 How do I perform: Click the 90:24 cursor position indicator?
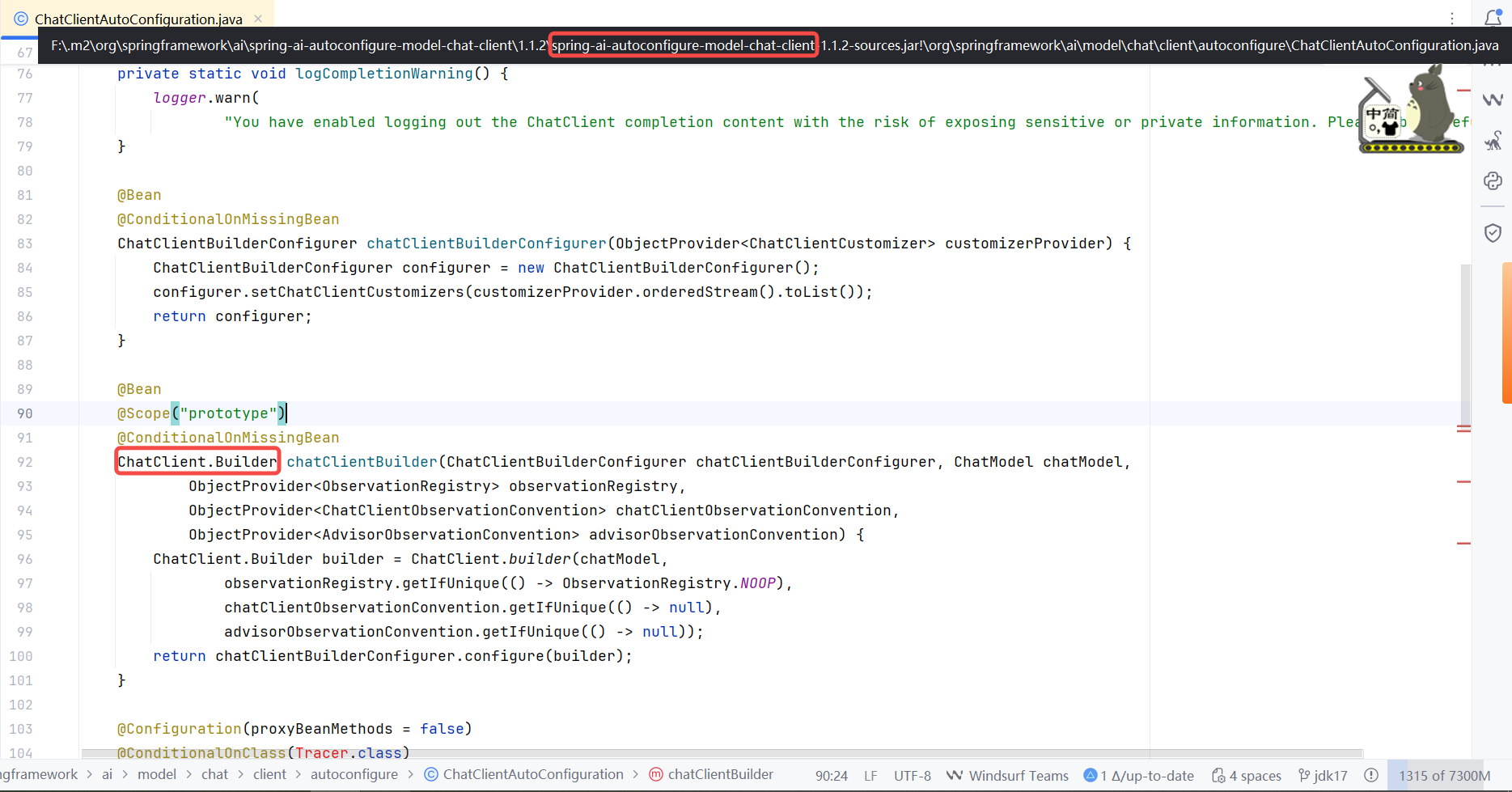[831, 775]
